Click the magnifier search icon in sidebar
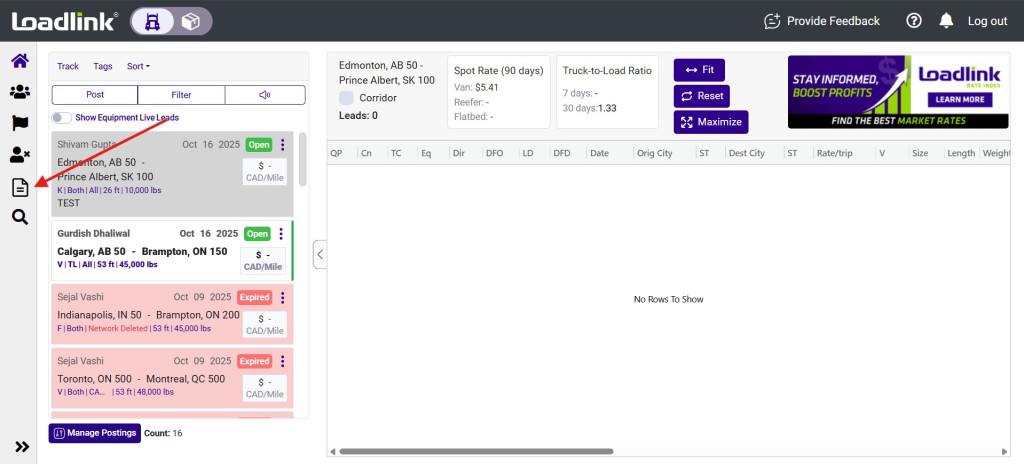 [x=19, y=217]
